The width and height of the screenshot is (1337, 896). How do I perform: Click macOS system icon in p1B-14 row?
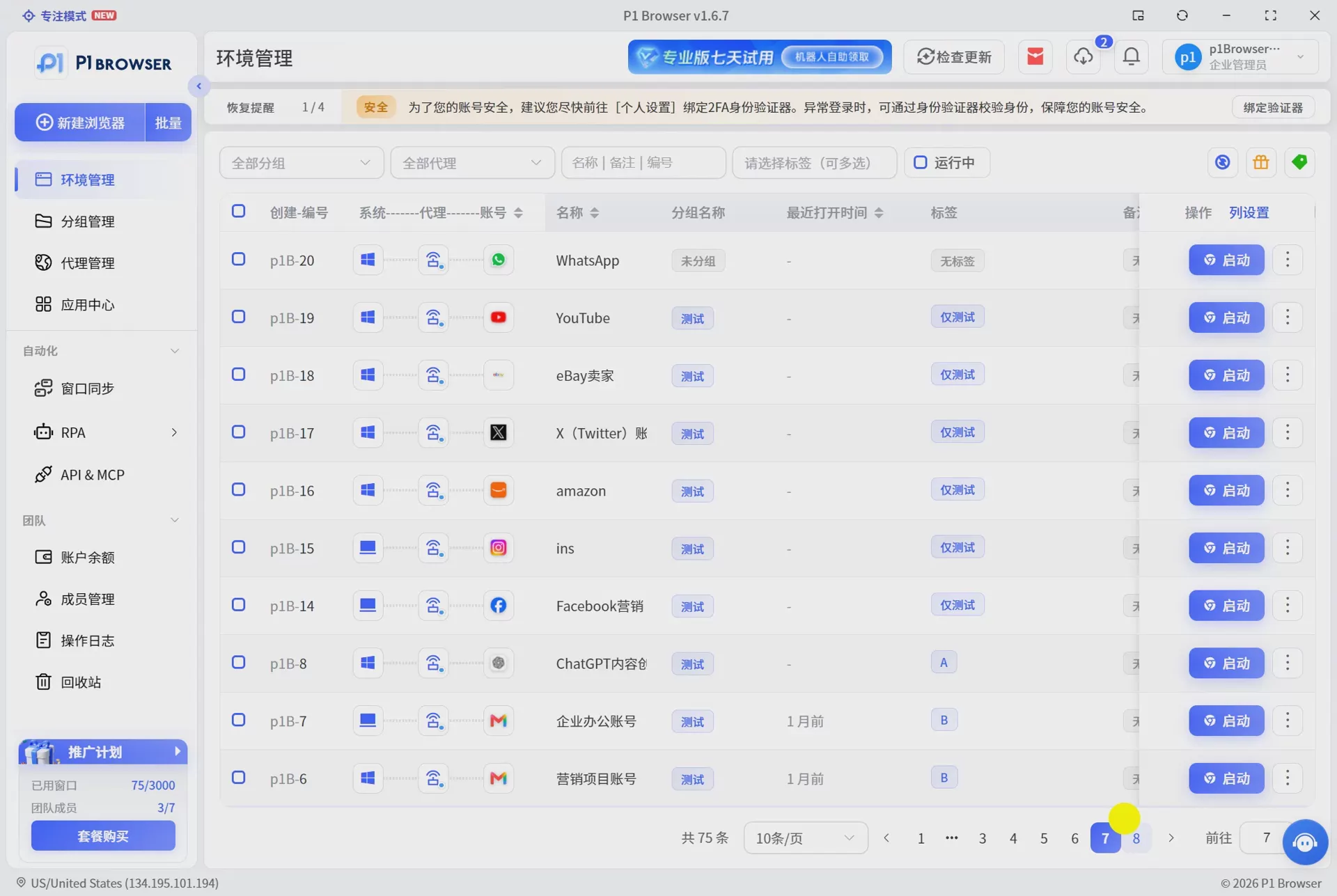[368, 606]
